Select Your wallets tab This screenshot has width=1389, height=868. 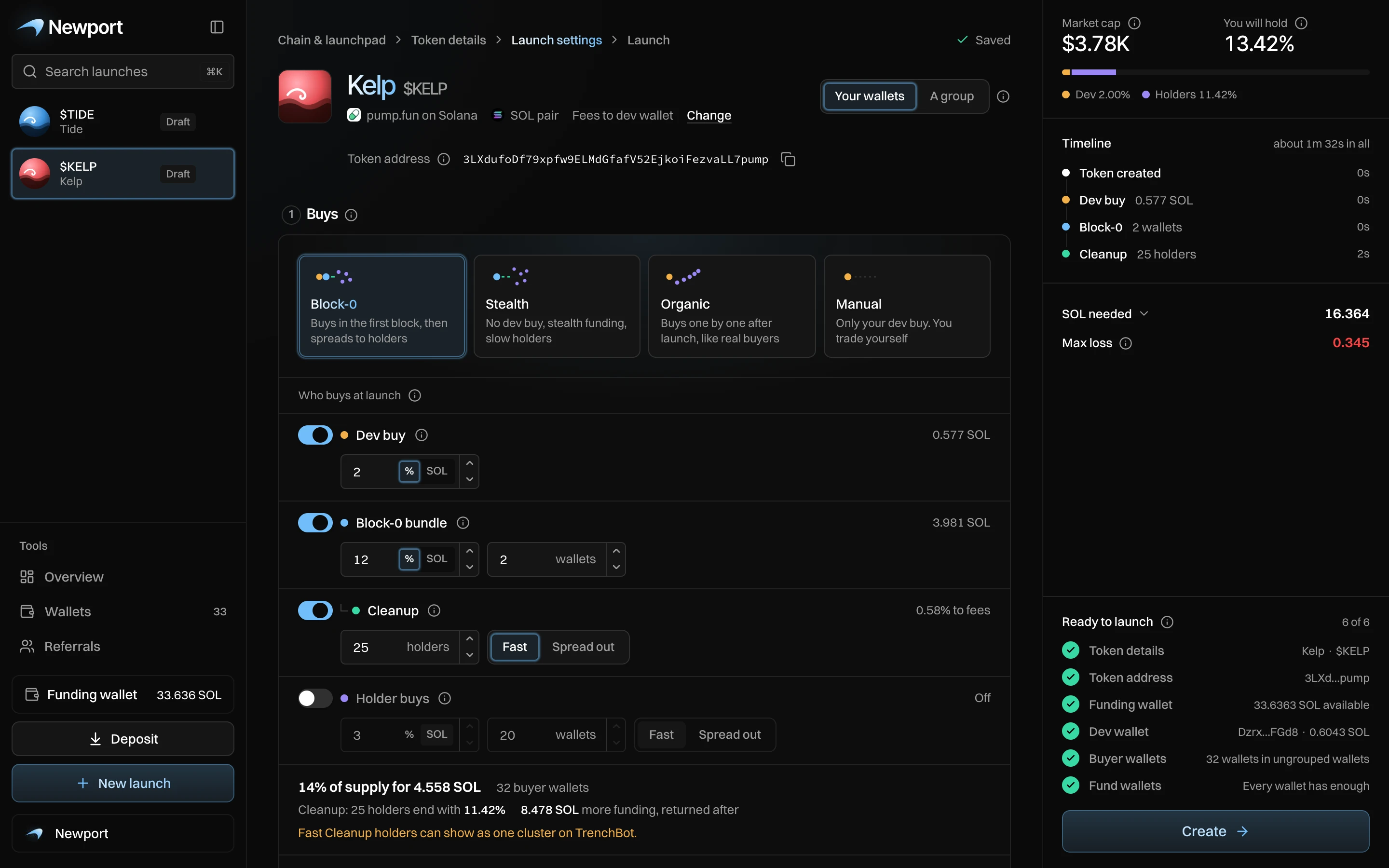click(x=869, y=96)
